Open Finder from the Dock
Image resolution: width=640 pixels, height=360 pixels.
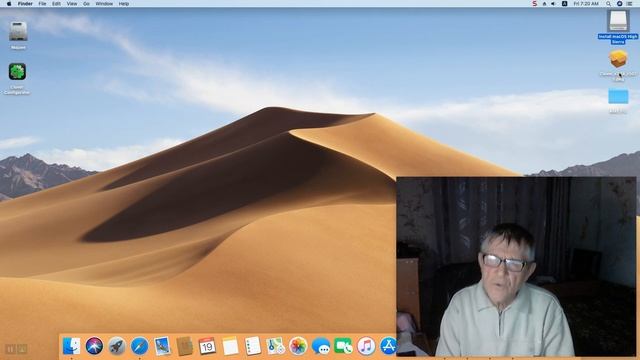pyautogui.click(x=71, y=346)
